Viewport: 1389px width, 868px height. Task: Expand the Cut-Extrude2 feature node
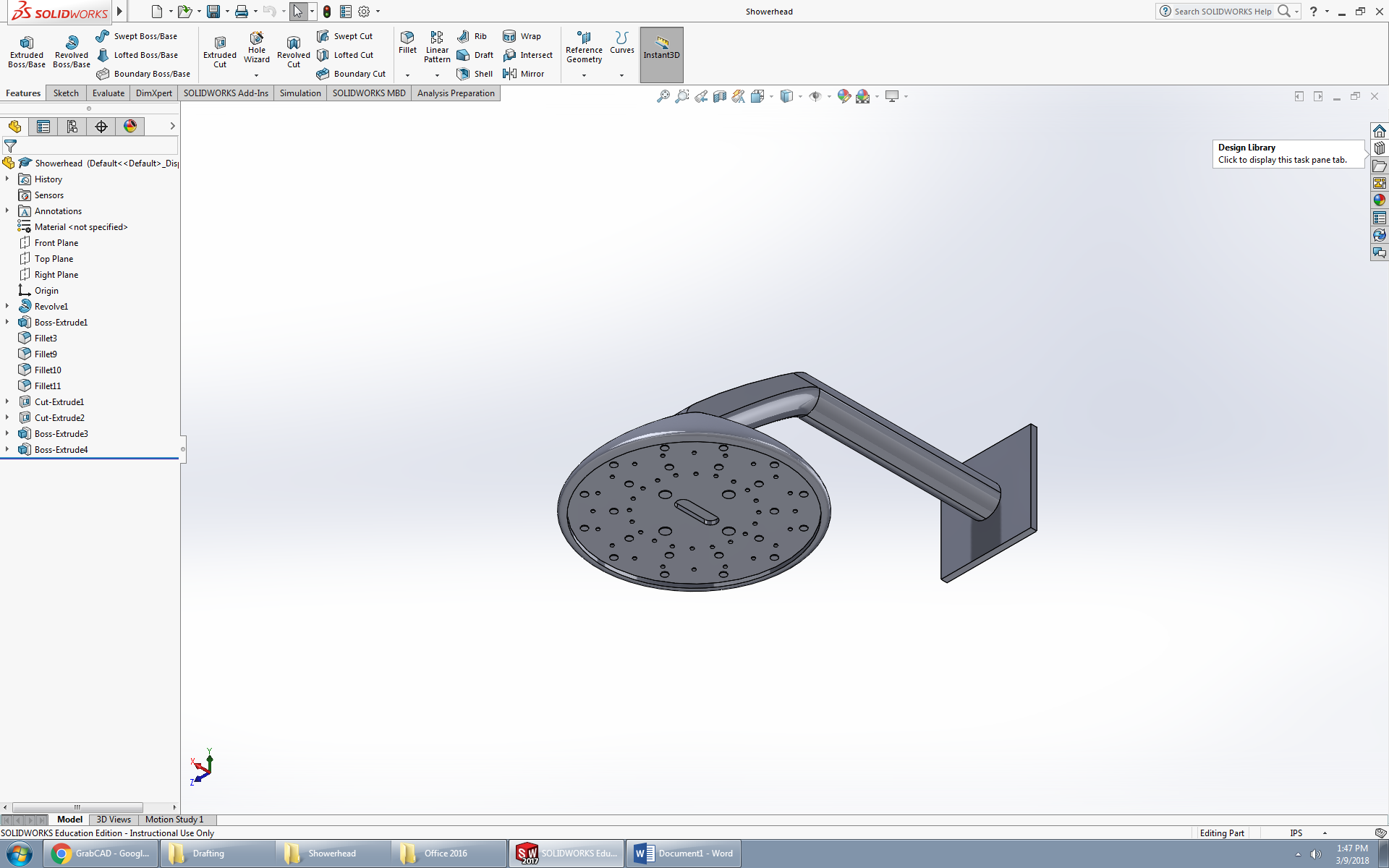[7, 417]
